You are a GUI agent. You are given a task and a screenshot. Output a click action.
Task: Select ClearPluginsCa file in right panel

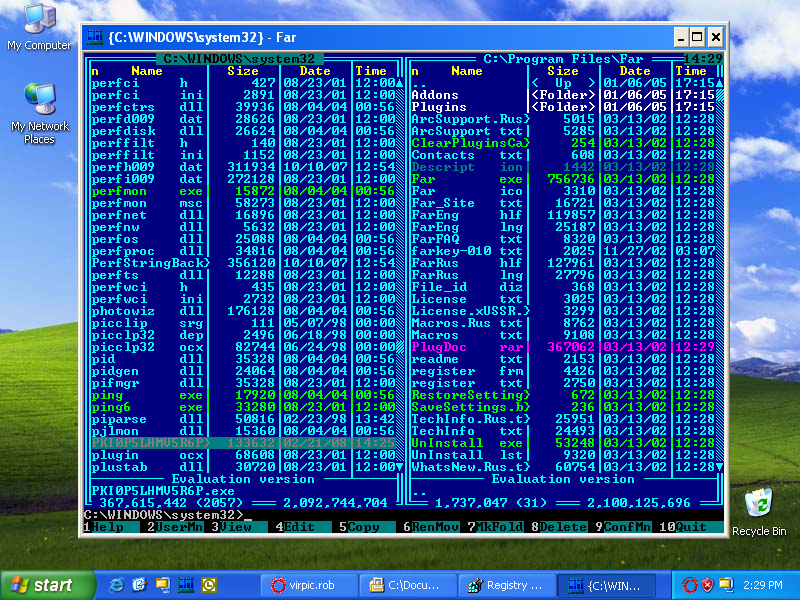point(563,143)
